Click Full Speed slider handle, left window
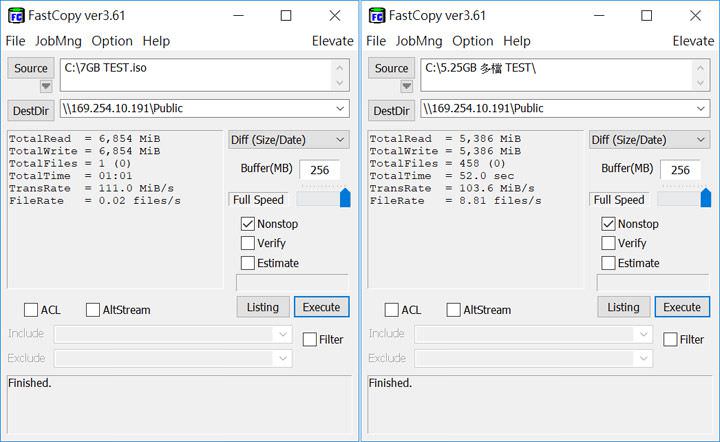This screenshot has height=442, width=720. pyautogui.click(x=345, y=197)
